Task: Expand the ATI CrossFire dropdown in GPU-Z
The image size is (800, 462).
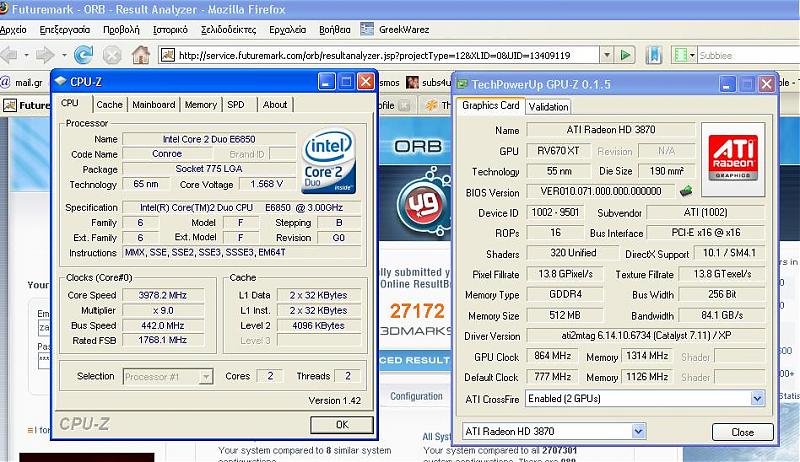Action: click(x=757, y=398)
